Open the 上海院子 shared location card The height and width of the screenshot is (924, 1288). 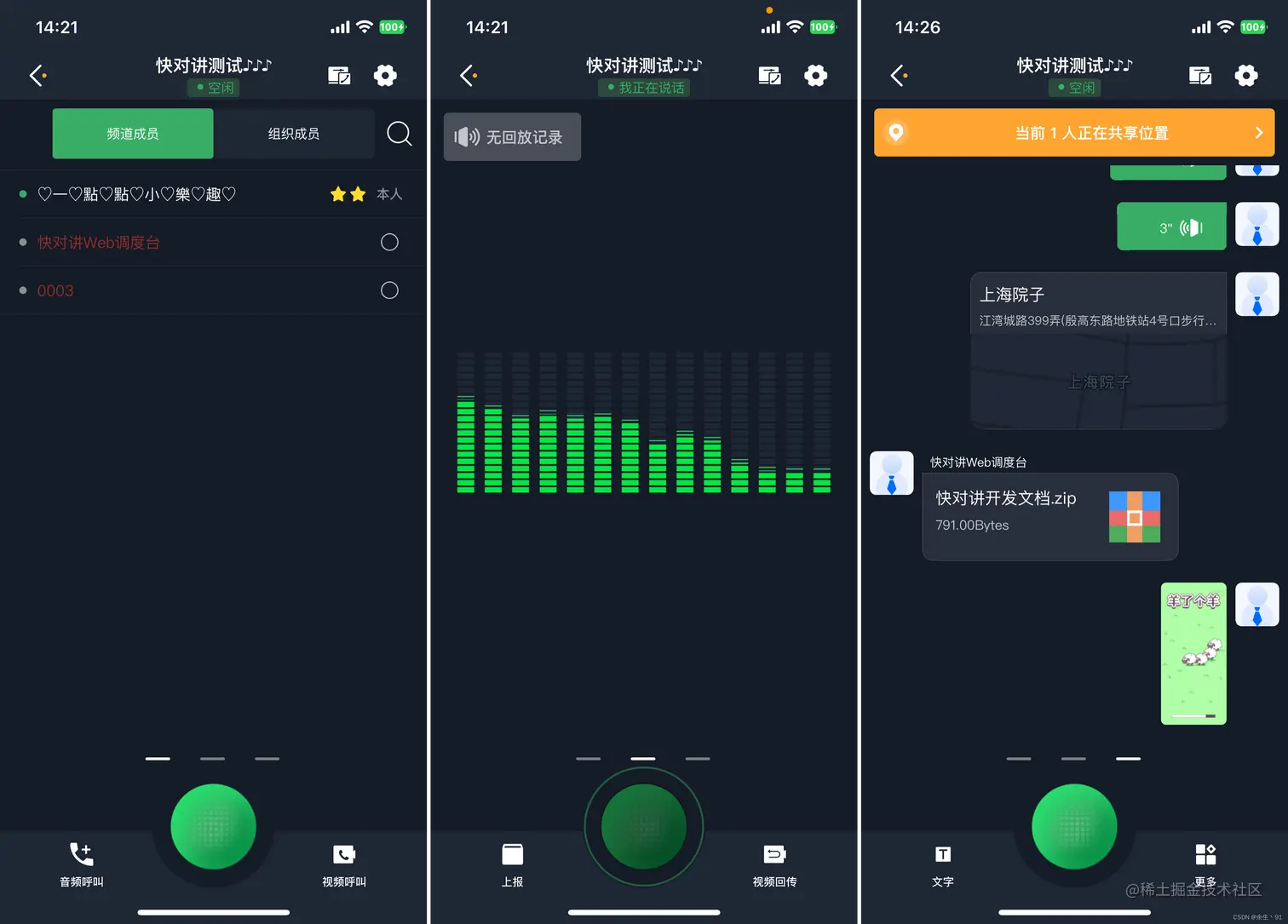[x=1098, y=349]
